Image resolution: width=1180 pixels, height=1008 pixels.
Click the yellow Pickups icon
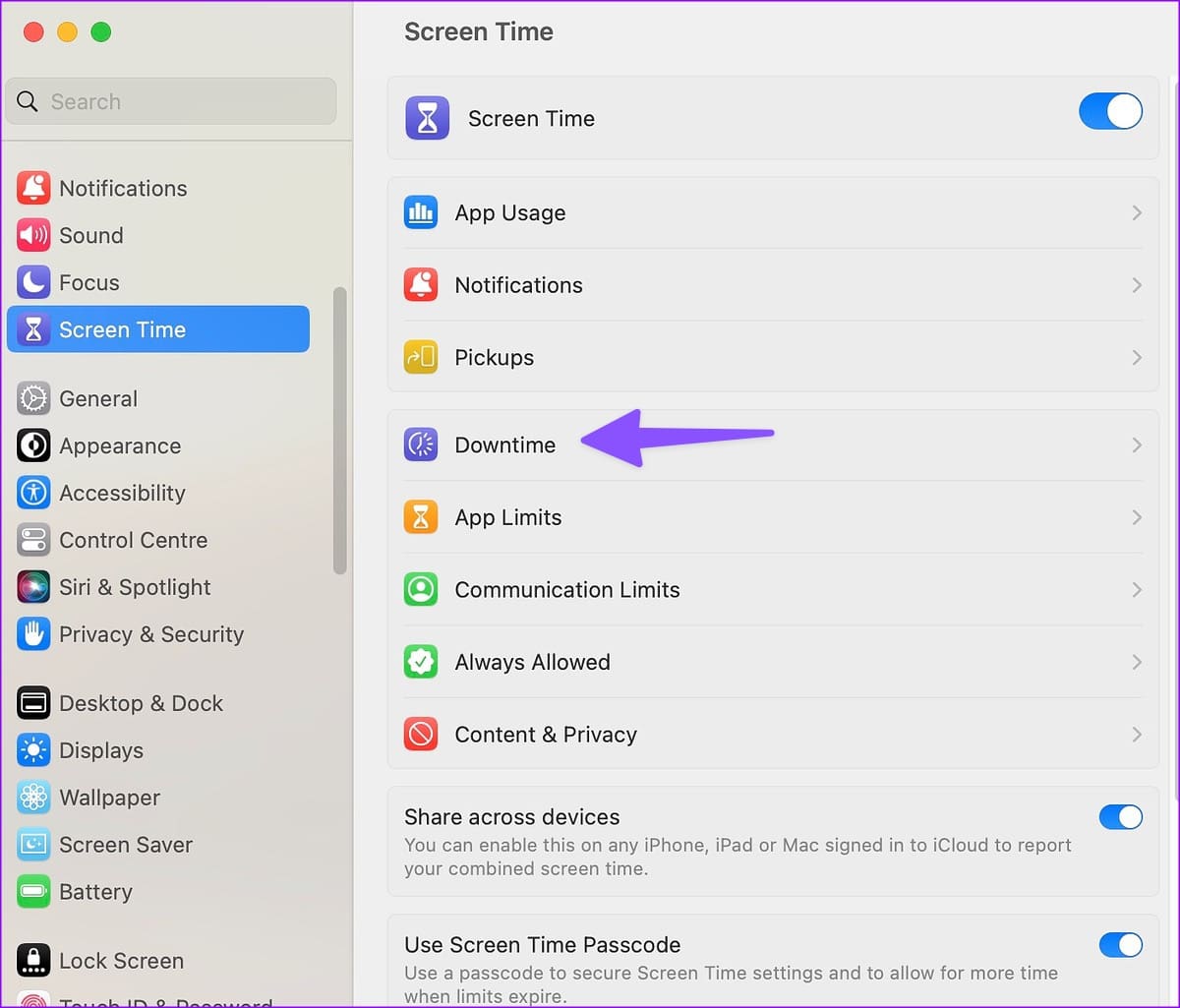pos(421,357)
